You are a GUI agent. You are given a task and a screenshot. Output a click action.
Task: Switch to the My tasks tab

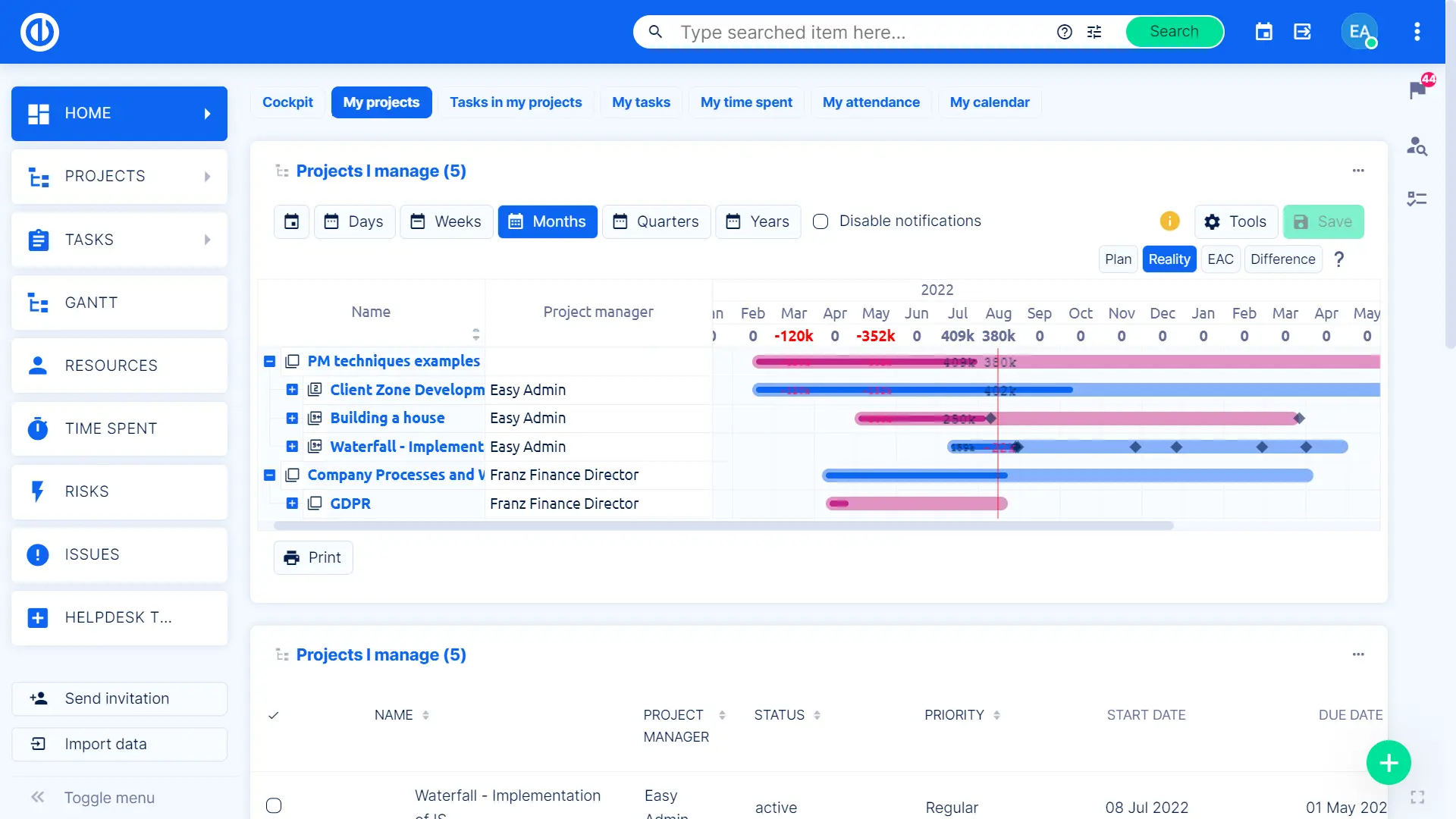[641, 102]
